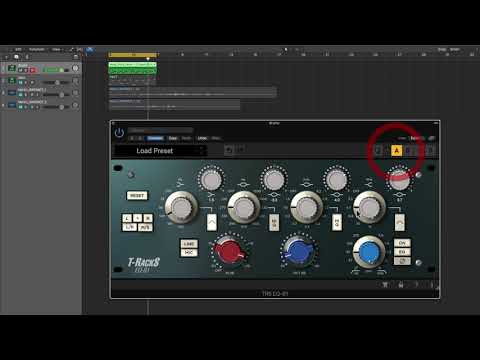Click the light blue filter knob
Screen dimensions: 480x360
coord(369,252)
